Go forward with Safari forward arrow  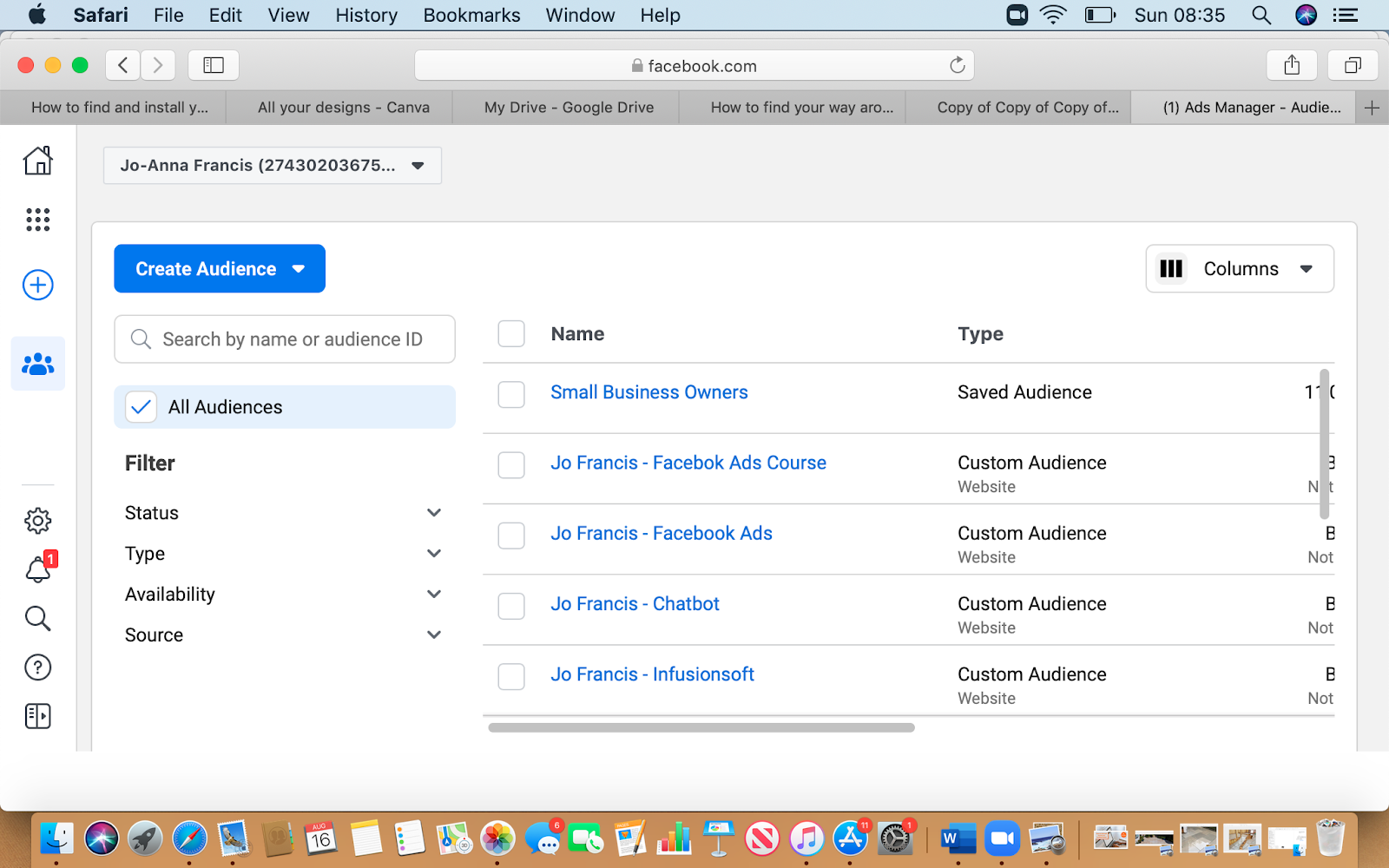[x=158, y=65]
